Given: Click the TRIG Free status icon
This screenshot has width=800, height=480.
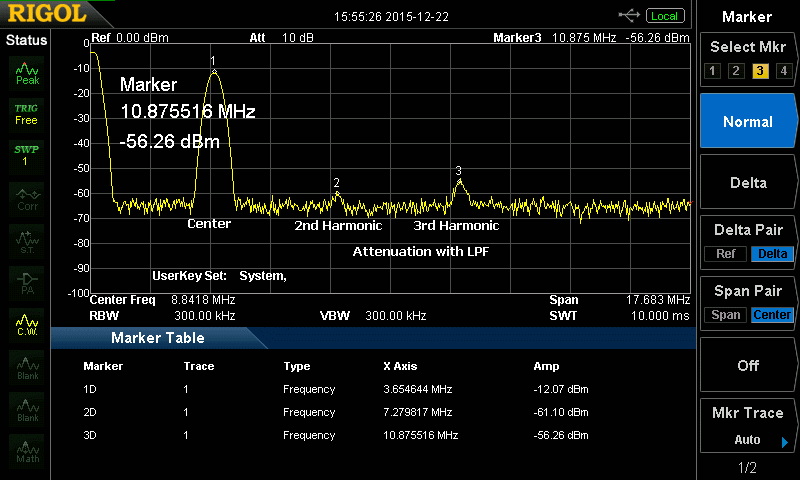Looking at the screenshot, I should pos(26,114).
